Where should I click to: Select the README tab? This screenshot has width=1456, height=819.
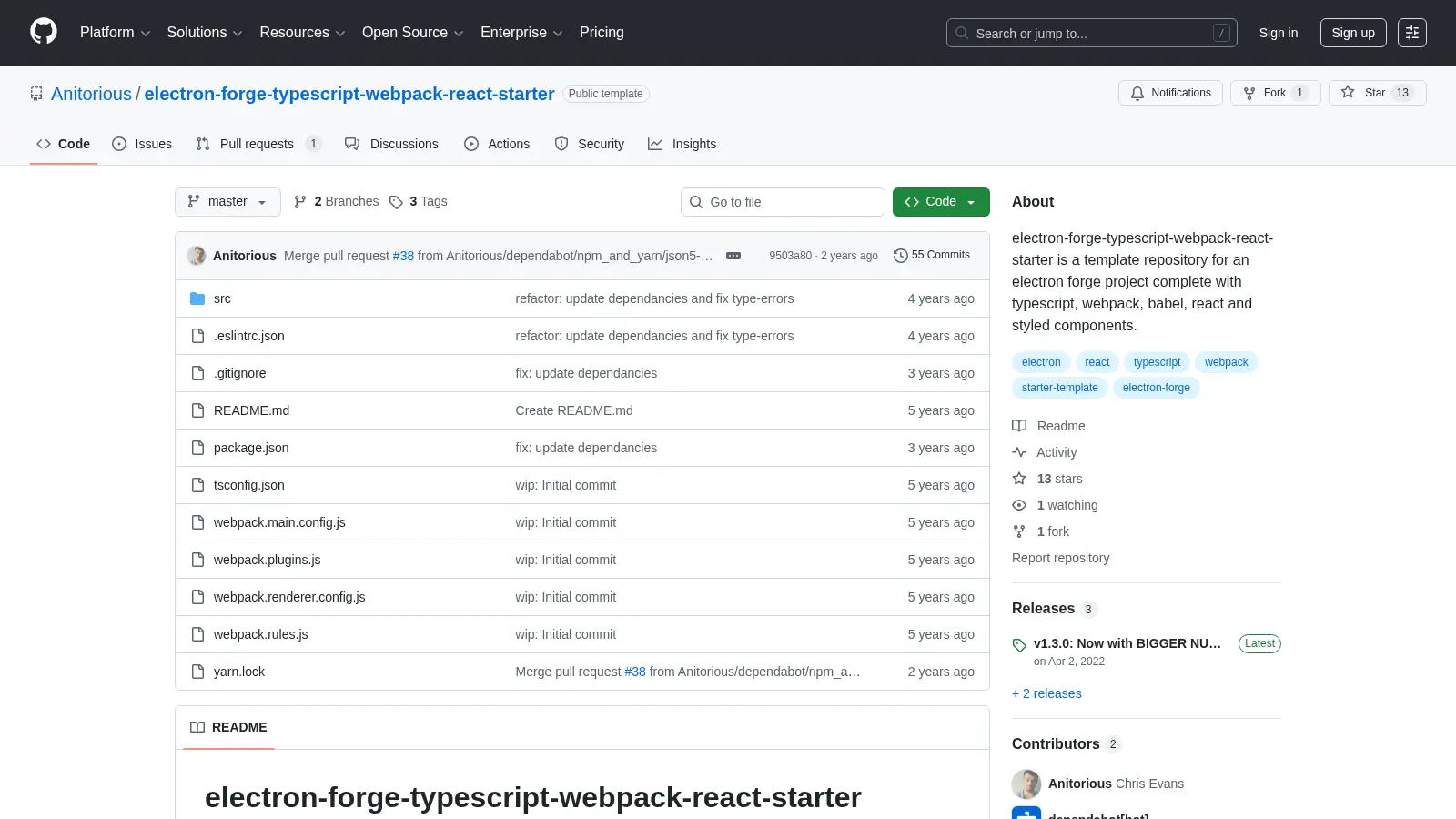point(228,727)
